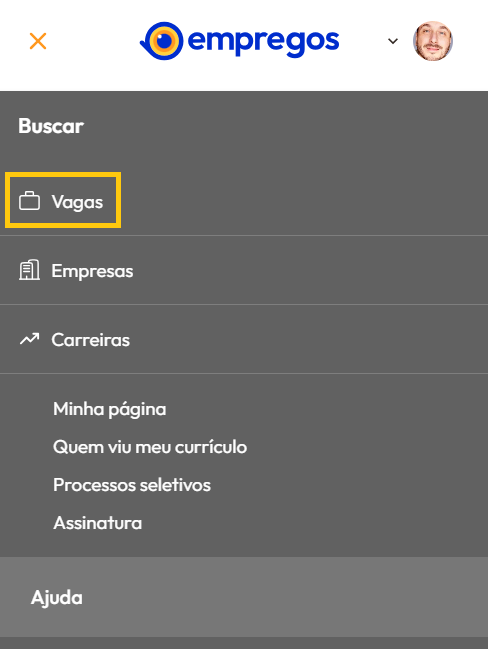Click the blue eye logo icon
The image size is (488, 649).
pos(162,41)
